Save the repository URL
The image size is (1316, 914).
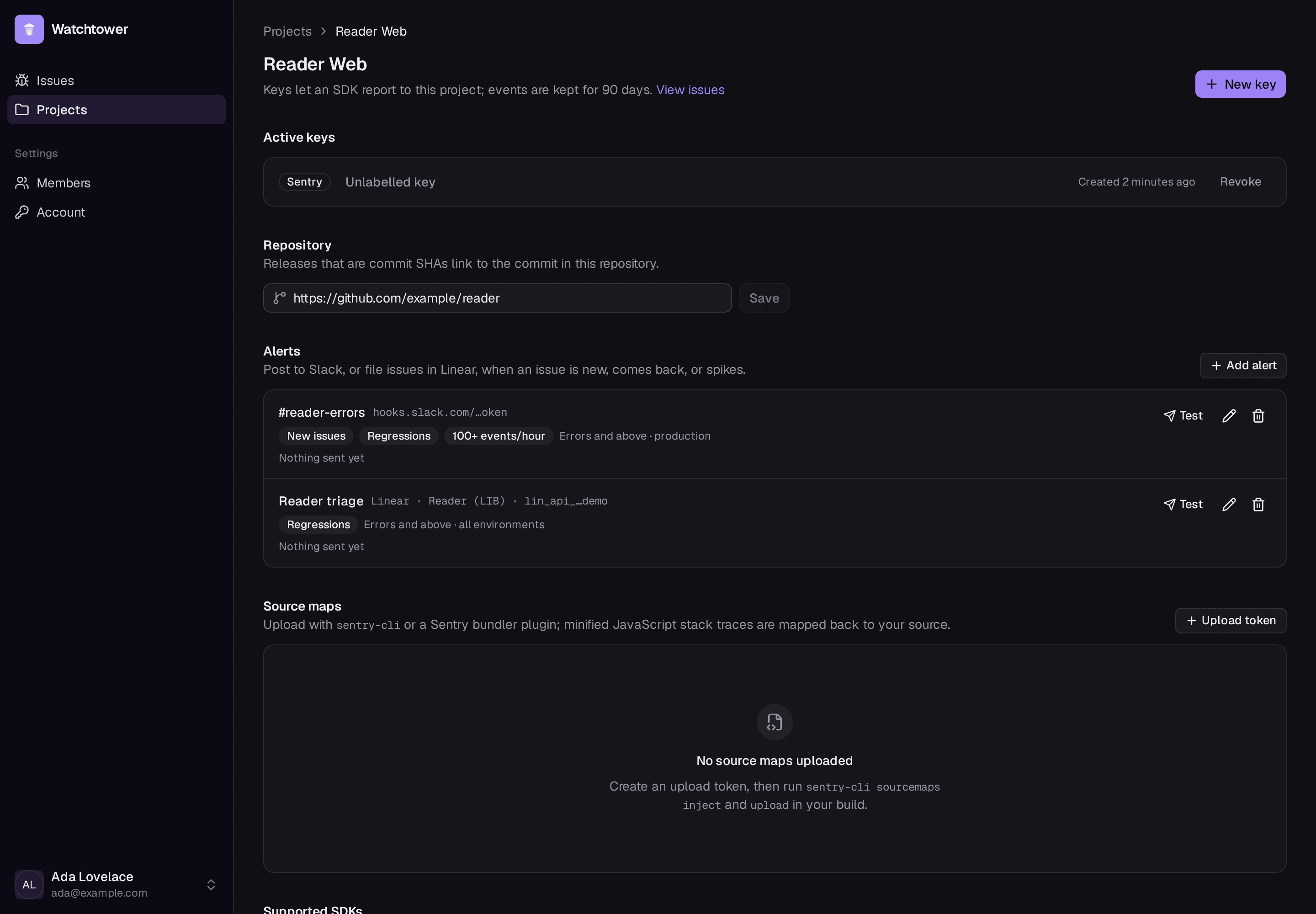point(764,298)
